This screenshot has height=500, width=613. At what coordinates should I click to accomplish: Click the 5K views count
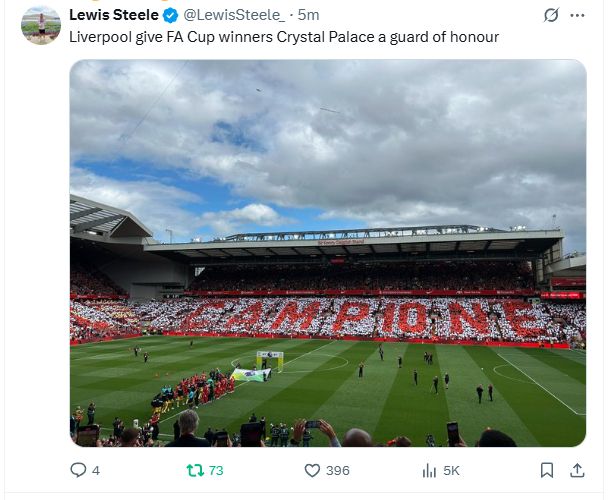(451, 470)
